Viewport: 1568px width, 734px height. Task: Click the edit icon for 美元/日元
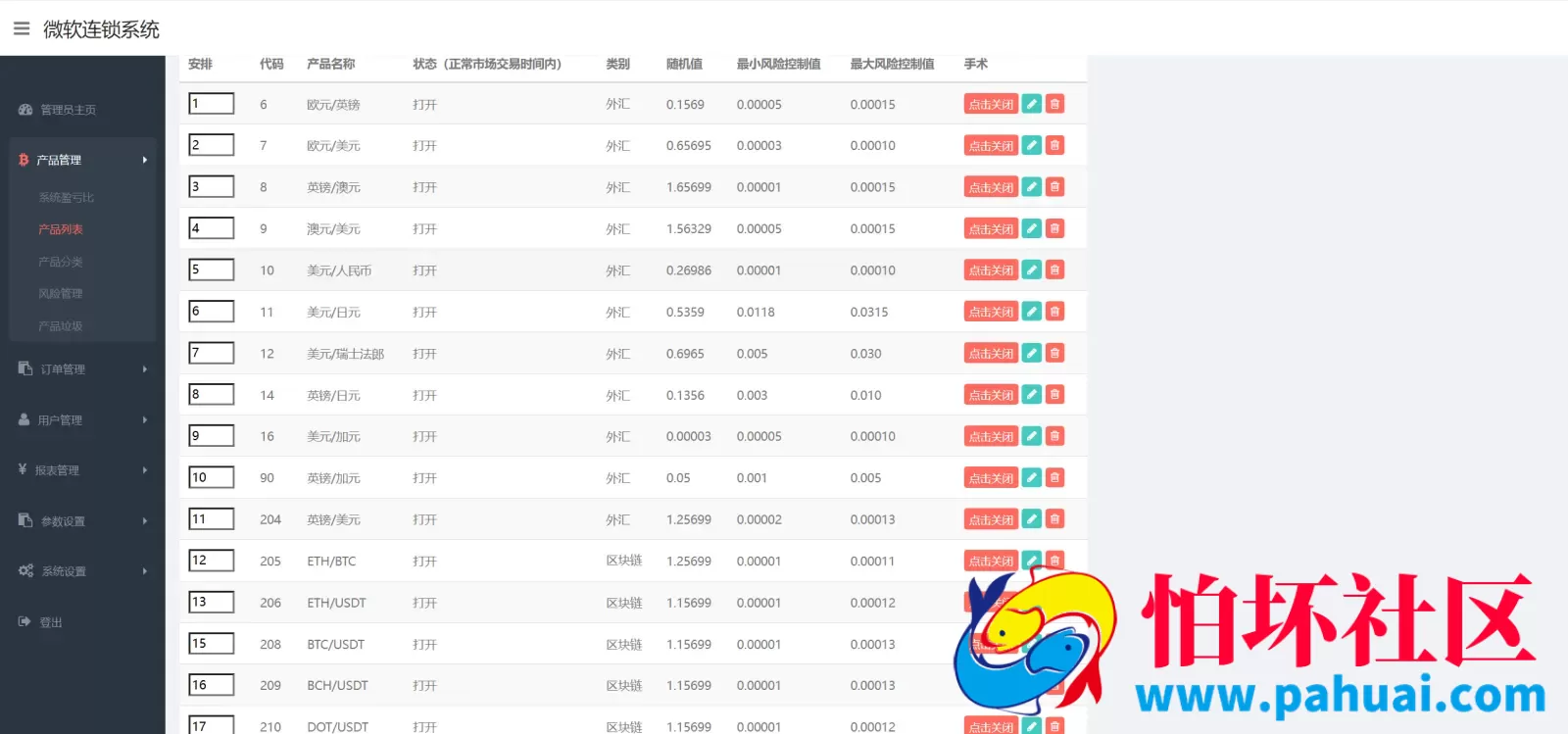(1032, 312)
